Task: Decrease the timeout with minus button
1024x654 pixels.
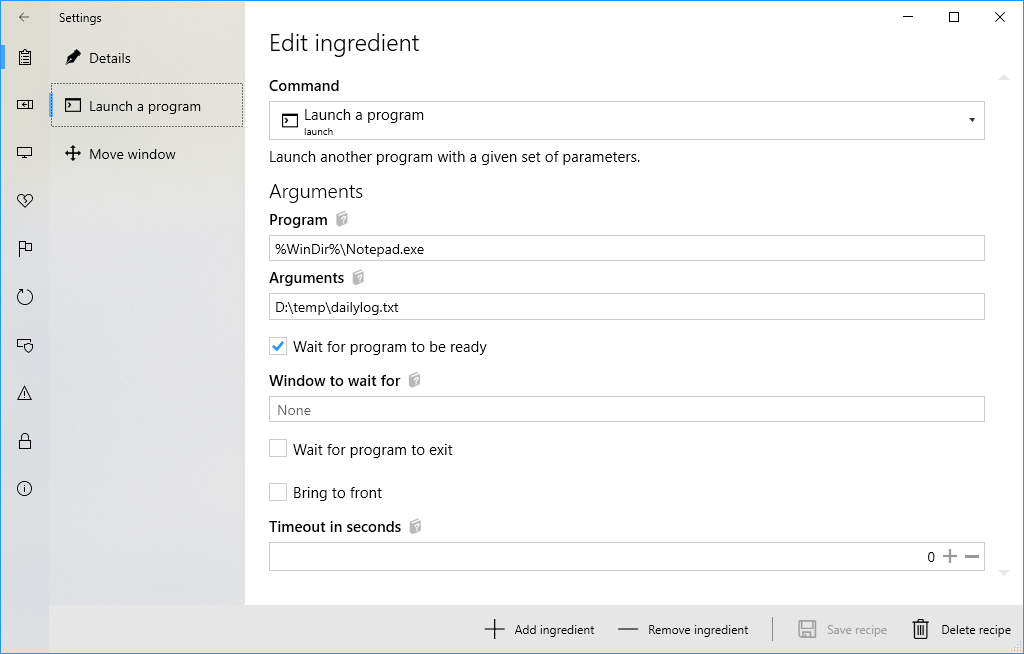Action: [972, 557]
